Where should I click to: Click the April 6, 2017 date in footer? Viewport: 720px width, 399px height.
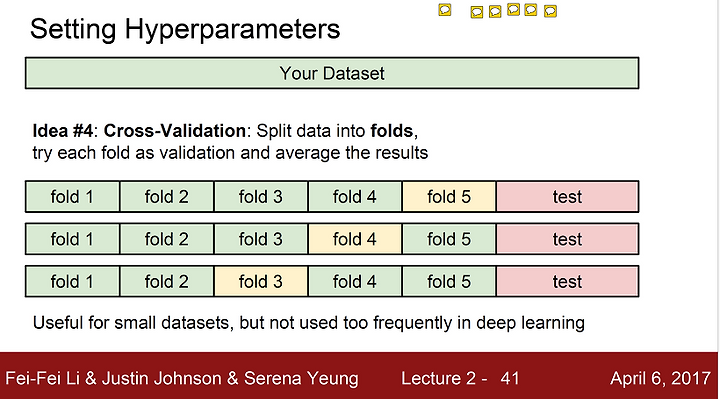[660, 378]
